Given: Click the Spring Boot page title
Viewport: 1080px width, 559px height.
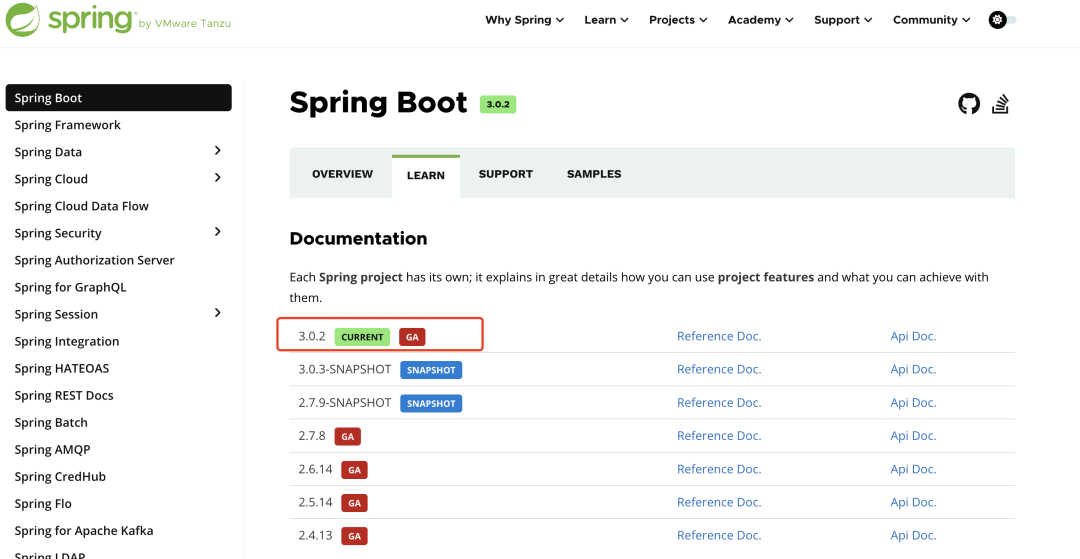Looking at the screenshot, I should click(x=378, y=103).
